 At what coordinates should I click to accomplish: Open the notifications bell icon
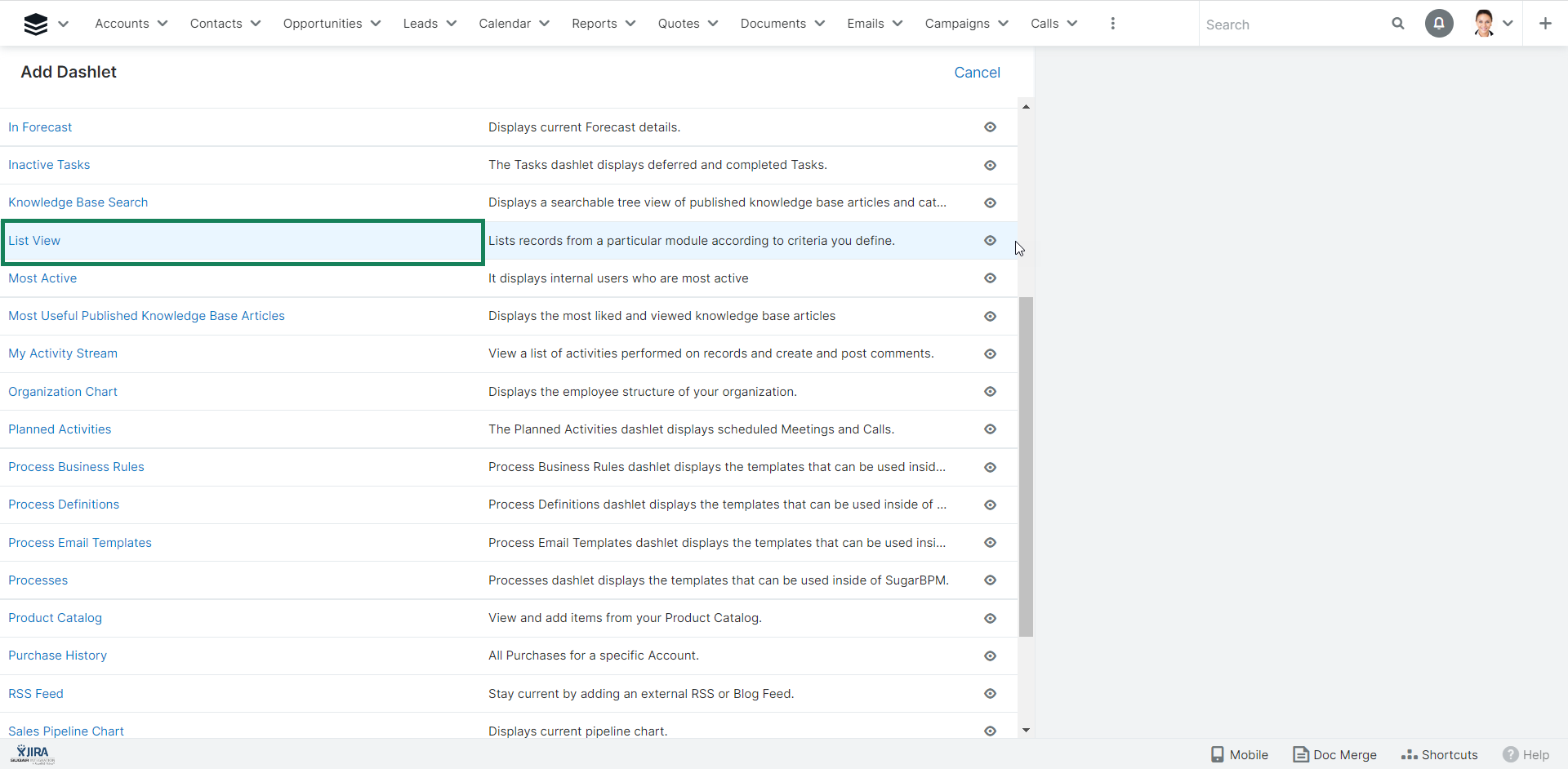[x=1439, y=24]
